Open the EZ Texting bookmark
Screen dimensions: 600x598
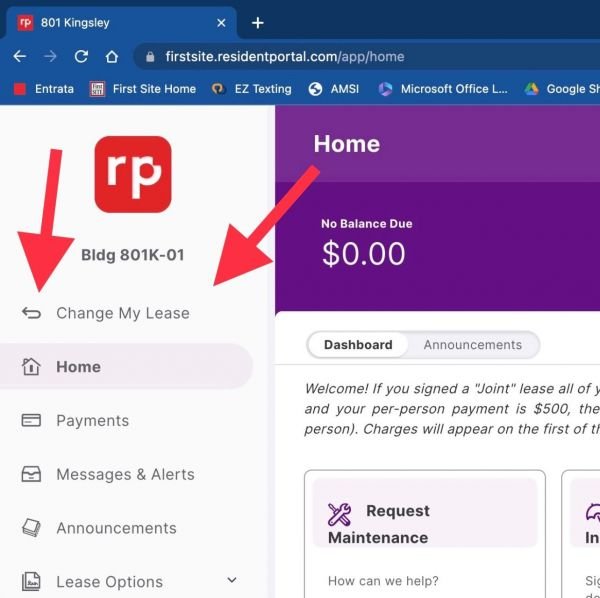(x=251, y=89)
